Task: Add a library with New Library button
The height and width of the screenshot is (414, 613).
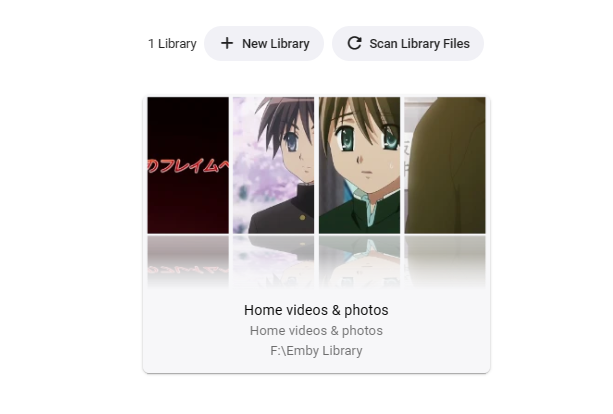Action: pyautogui.click(x=264, y=43)
